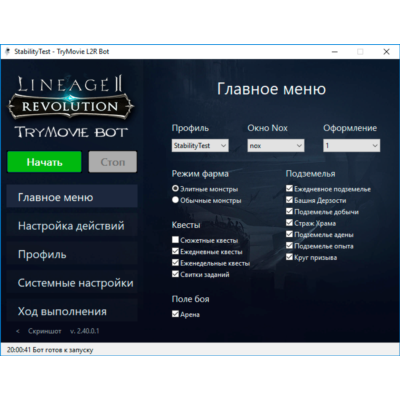The height and width of the screenshot is (400, 400).
Task: Open Системные настройки in the sidebar
Action: coord(72,282)
